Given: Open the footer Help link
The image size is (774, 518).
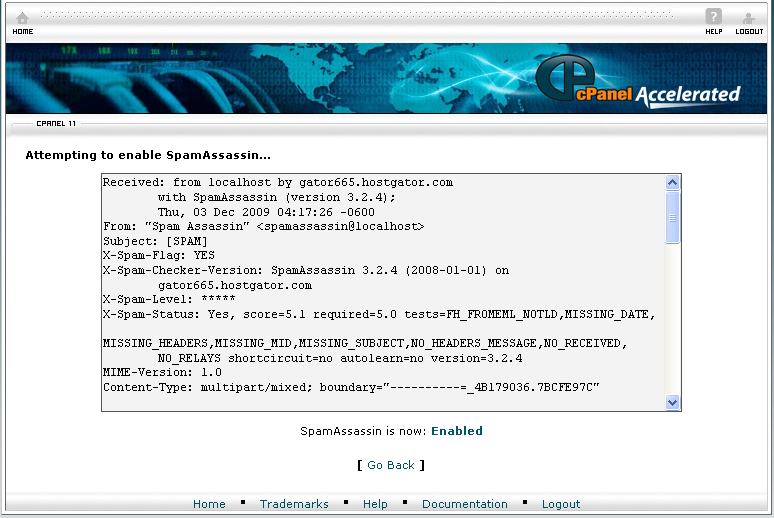Looking at the screenshot, I should [x=375, y=504].
